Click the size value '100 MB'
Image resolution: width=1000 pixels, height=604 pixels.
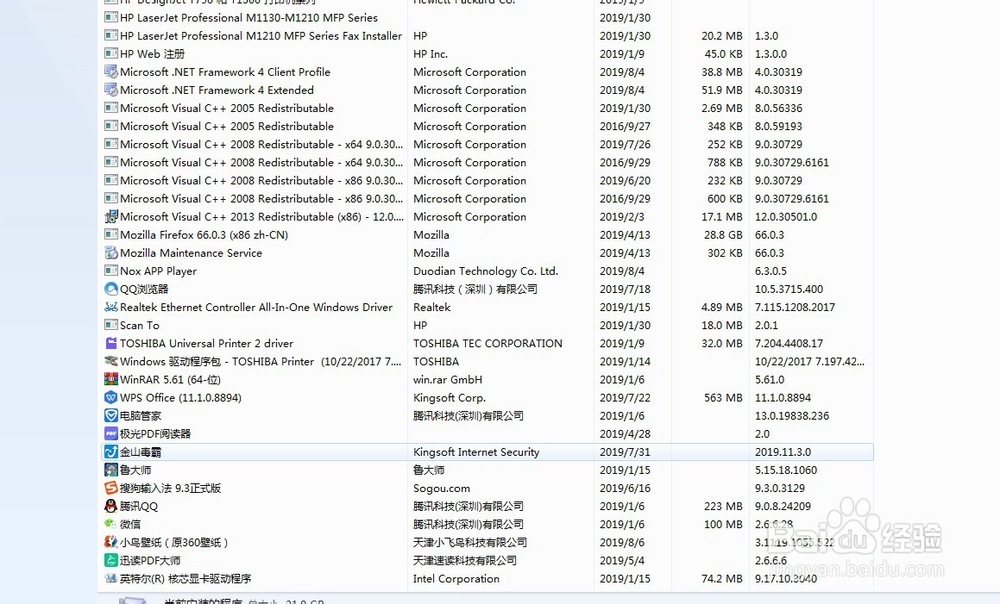click(x=723, y=524)
